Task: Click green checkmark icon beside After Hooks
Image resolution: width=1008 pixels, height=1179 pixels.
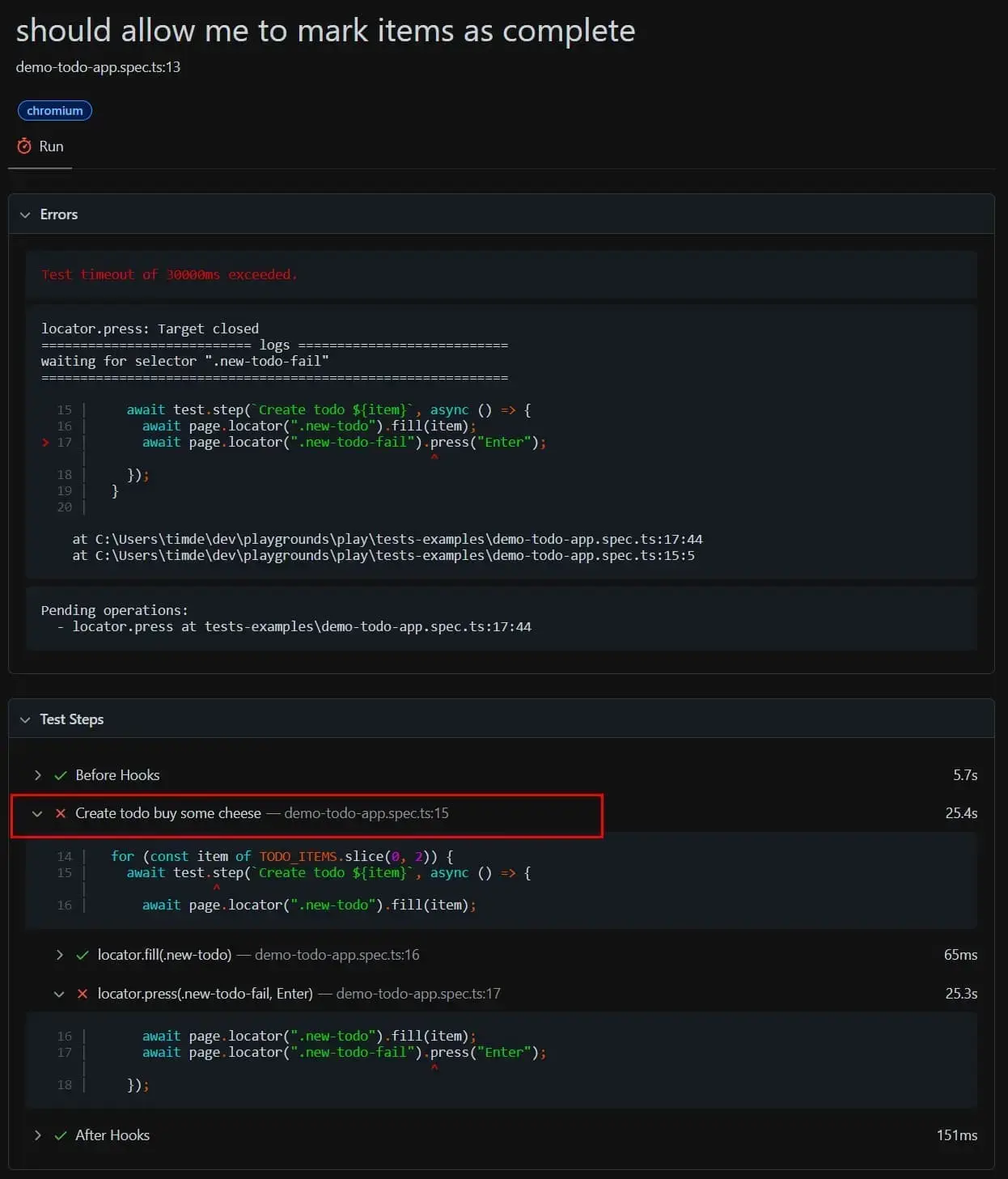Action: pos(60,1135)
